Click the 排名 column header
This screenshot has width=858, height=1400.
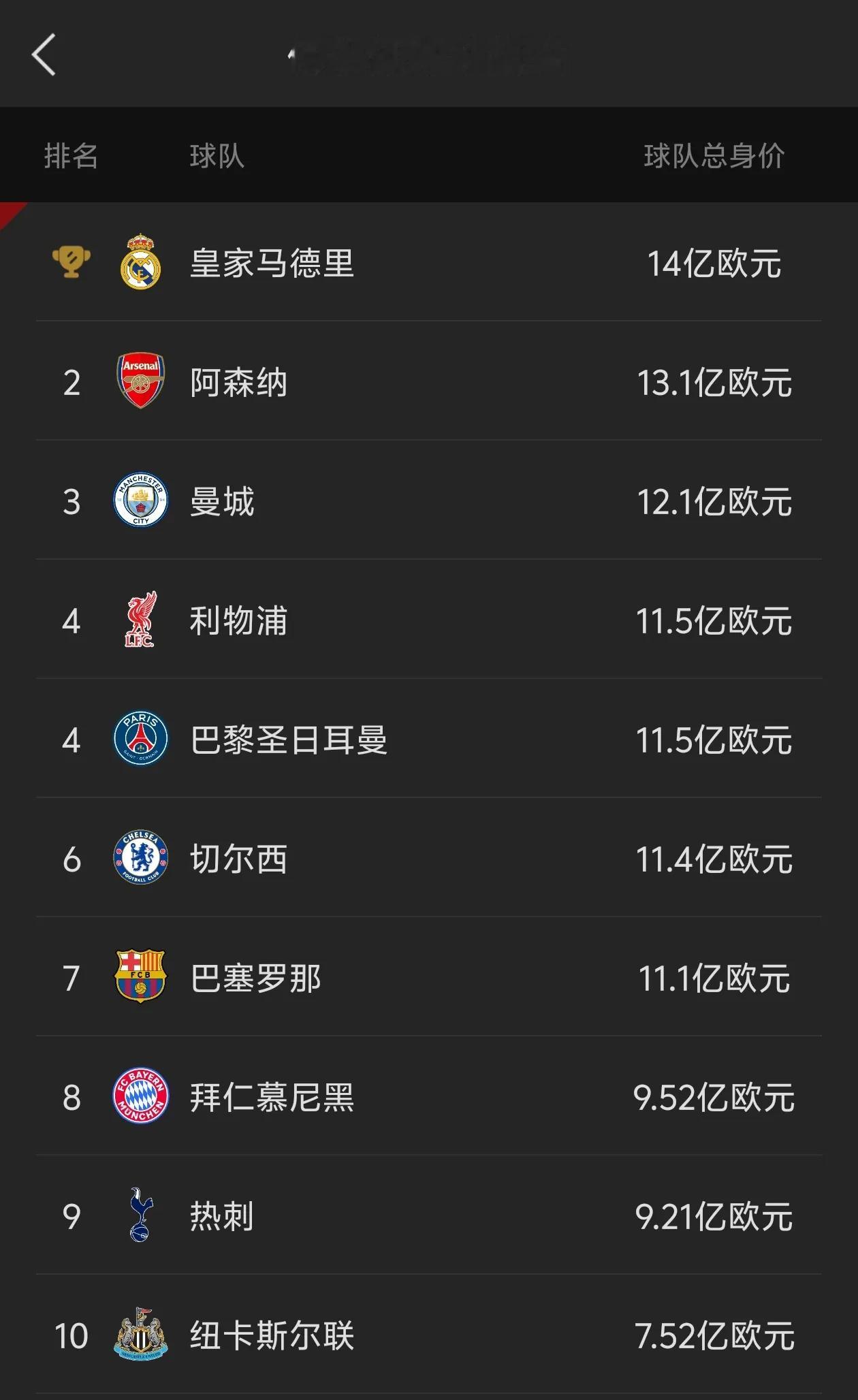point(71,156)
